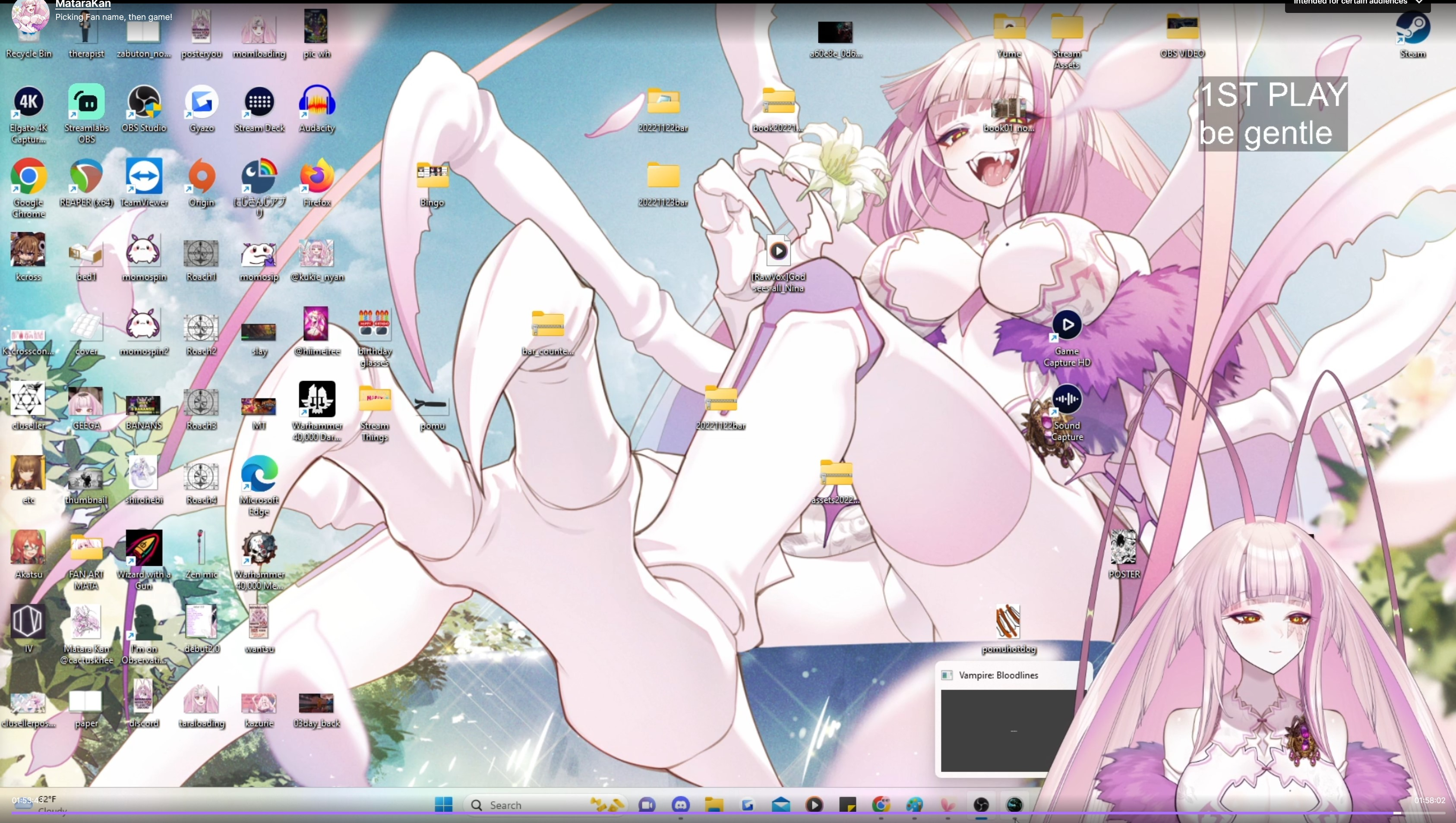Switch to OBS Studio in taskbar
This screenshot has height=823, width=1456.
(981, 804)
